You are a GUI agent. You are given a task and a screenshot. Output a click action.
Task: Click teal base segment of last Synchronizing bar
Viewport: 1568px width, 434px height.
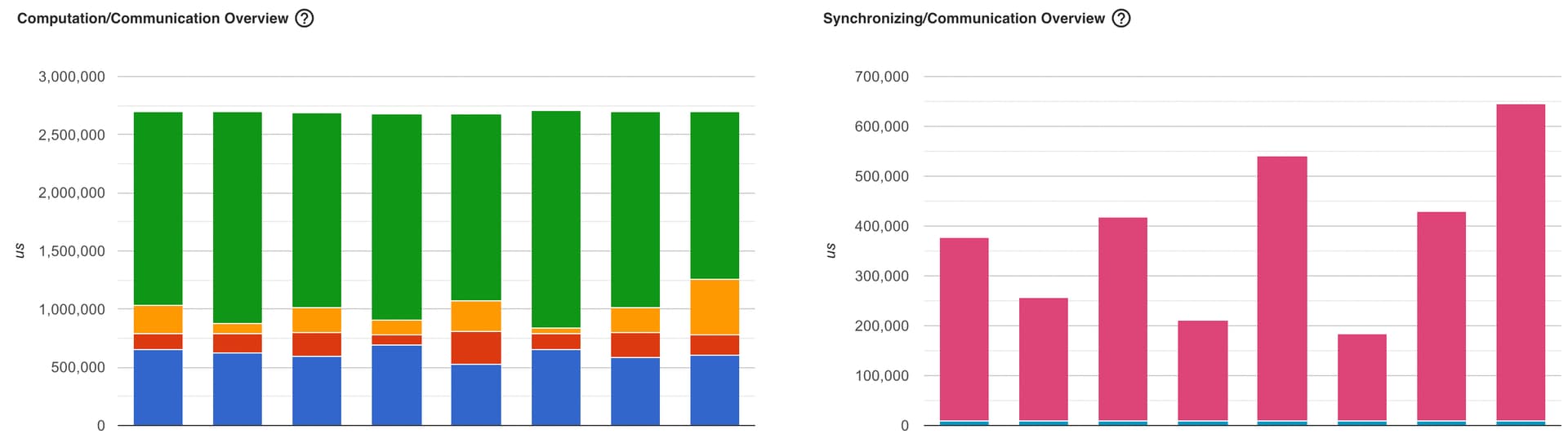[1520, 423]
